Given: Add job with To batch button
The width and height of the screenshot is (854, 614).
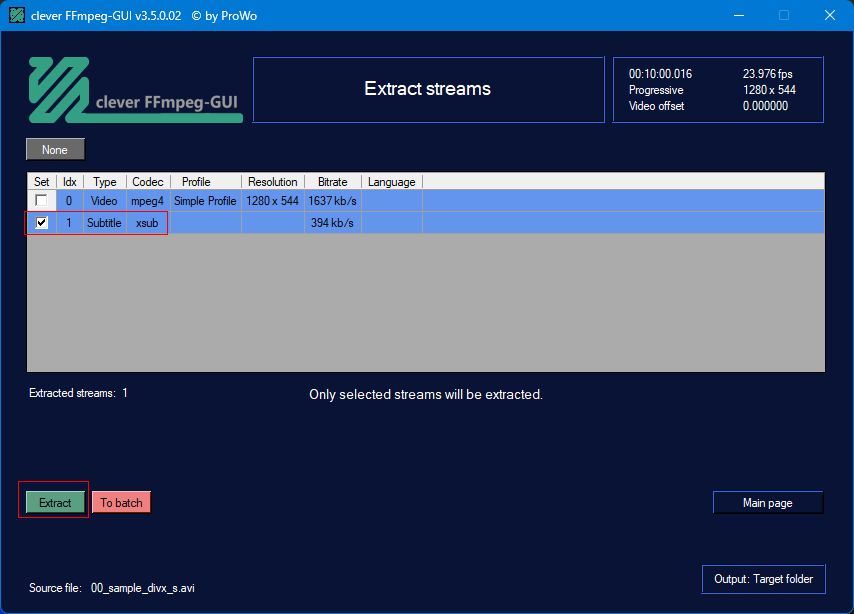Looking at the screenshot, I should coord(121,502).
